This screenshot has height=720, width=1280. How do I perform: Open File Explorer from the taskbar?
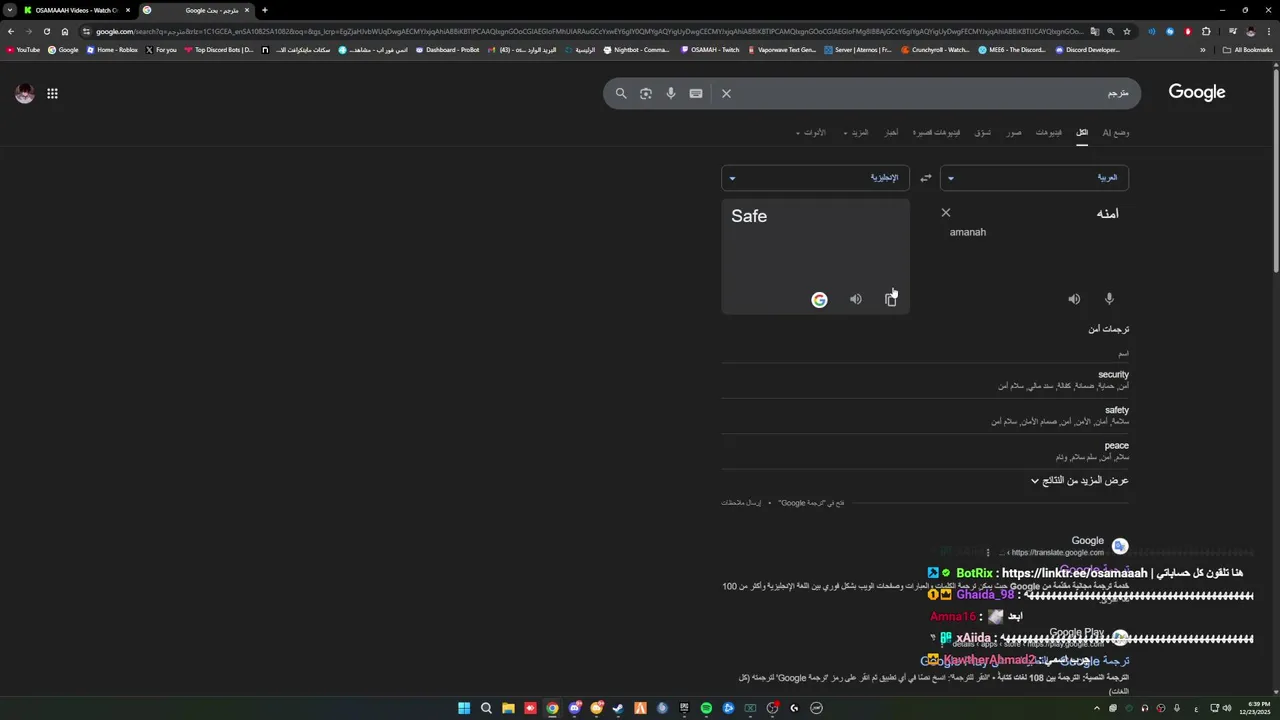tap(508, 708)
